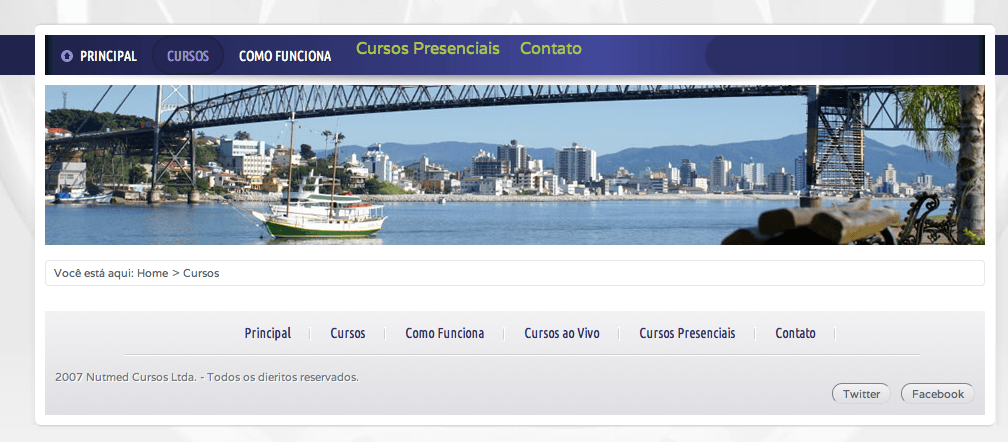This screenshot has height=442, width=1008.
Task: Open Cursos link in the footer menu
Action: [348, 333]
